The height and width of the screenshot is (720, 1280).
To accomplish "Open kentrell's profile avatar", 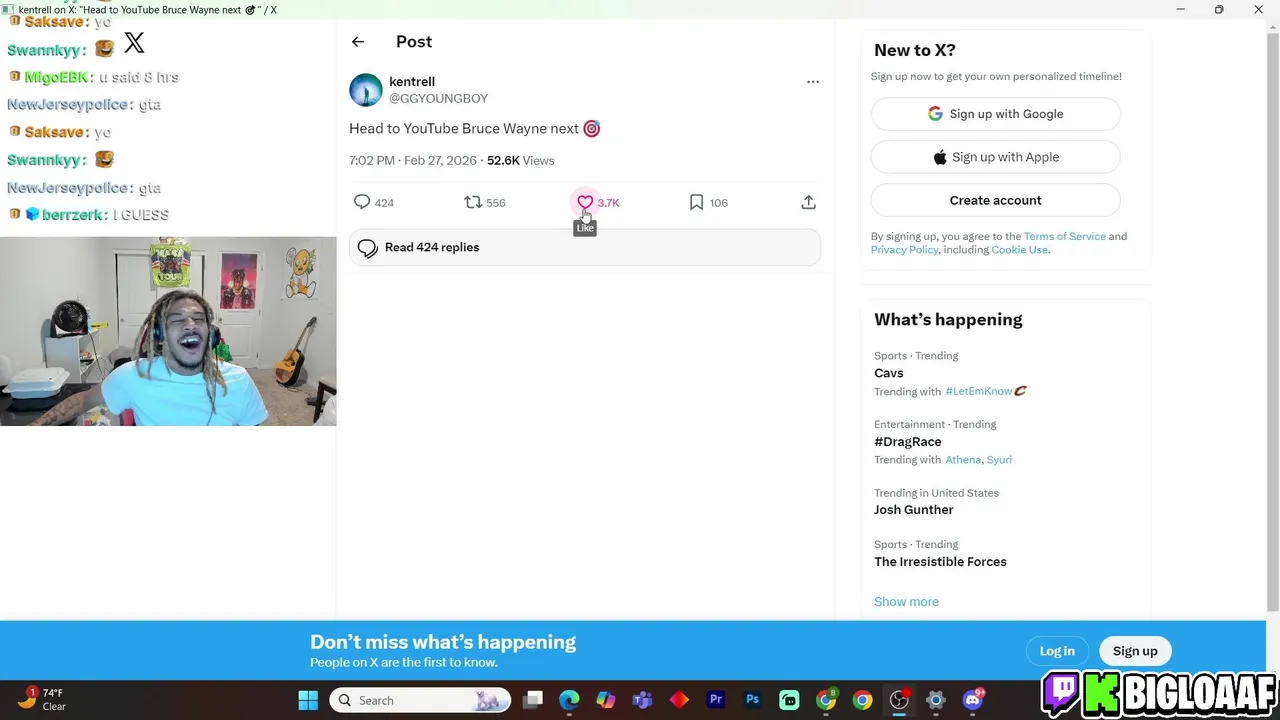I will click(x=366, y=90).
